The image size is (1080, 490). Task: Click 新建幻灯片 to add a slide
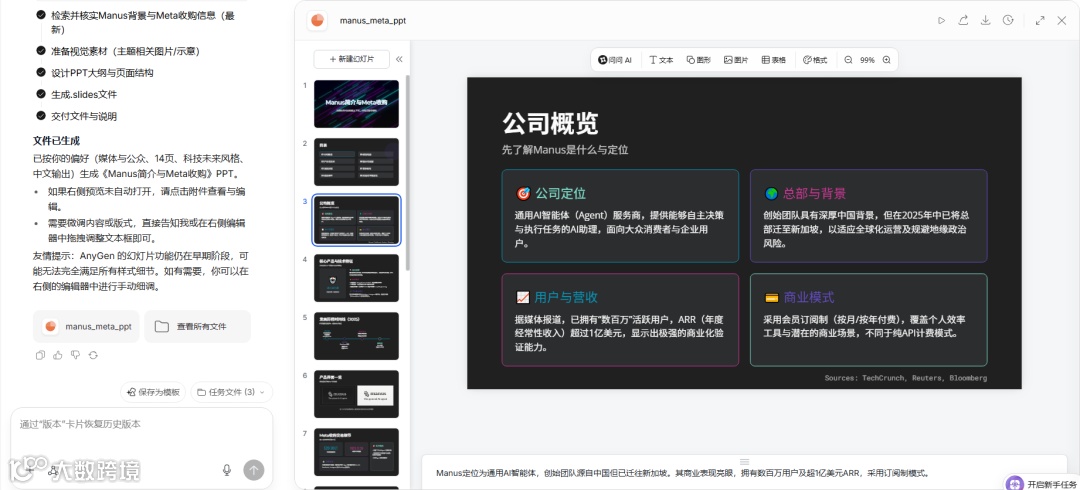351,59
